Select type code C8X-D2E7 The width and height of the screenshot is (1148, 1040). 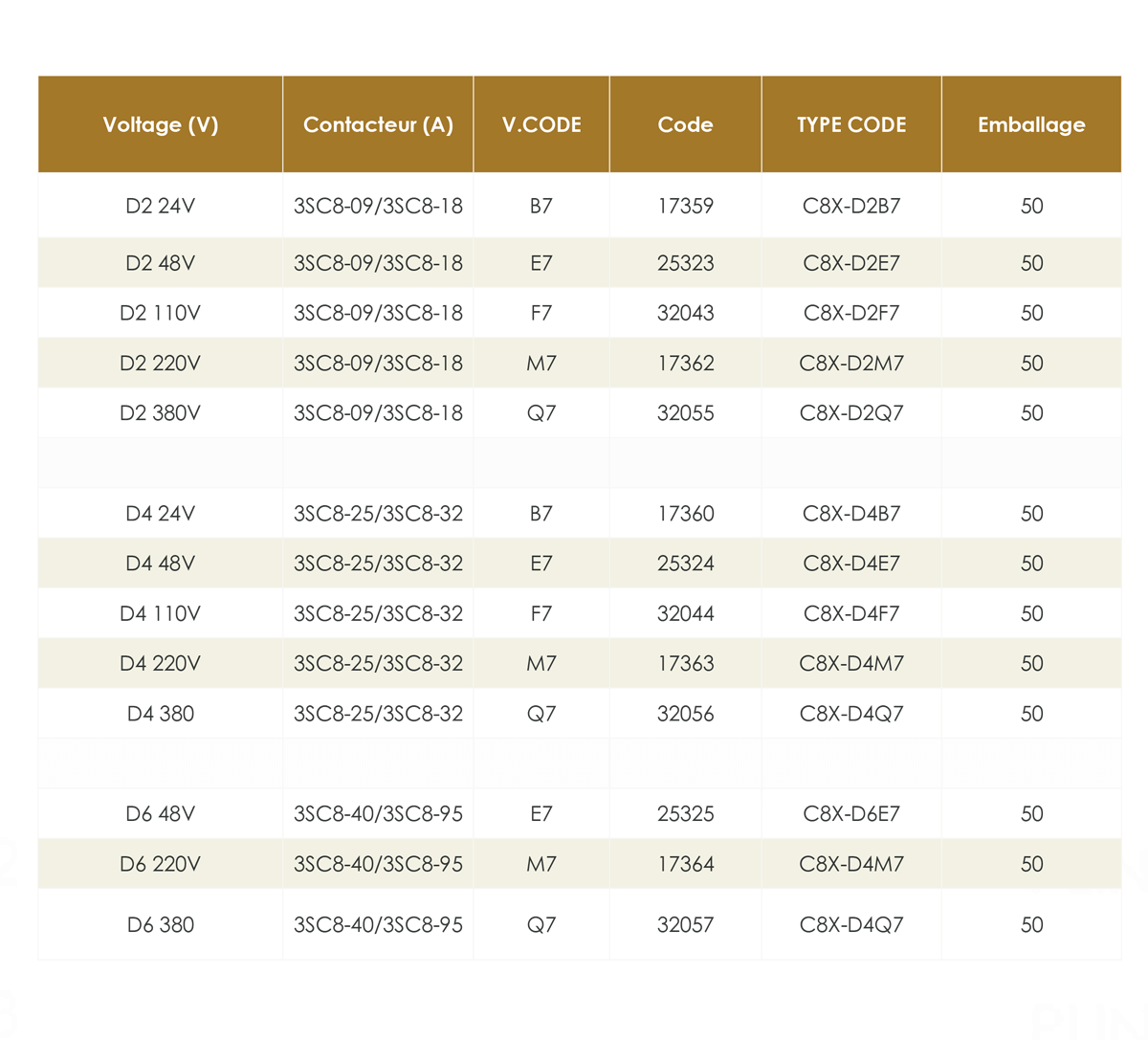851,263
